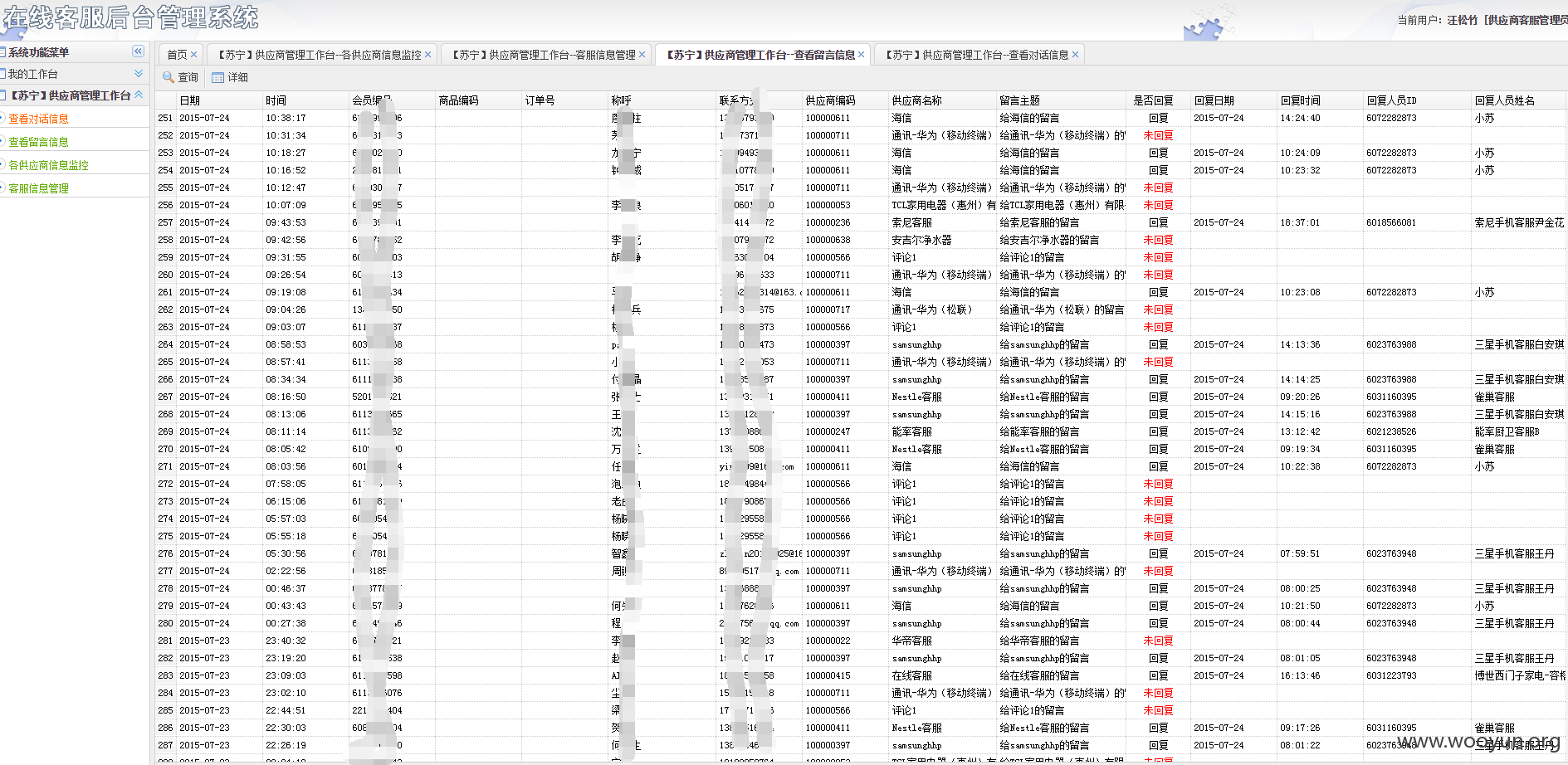Click 在线客服 supplier in row 283
Image resolution: width=1568 pixels, height=765 pixels.
(x=911, y=675)
